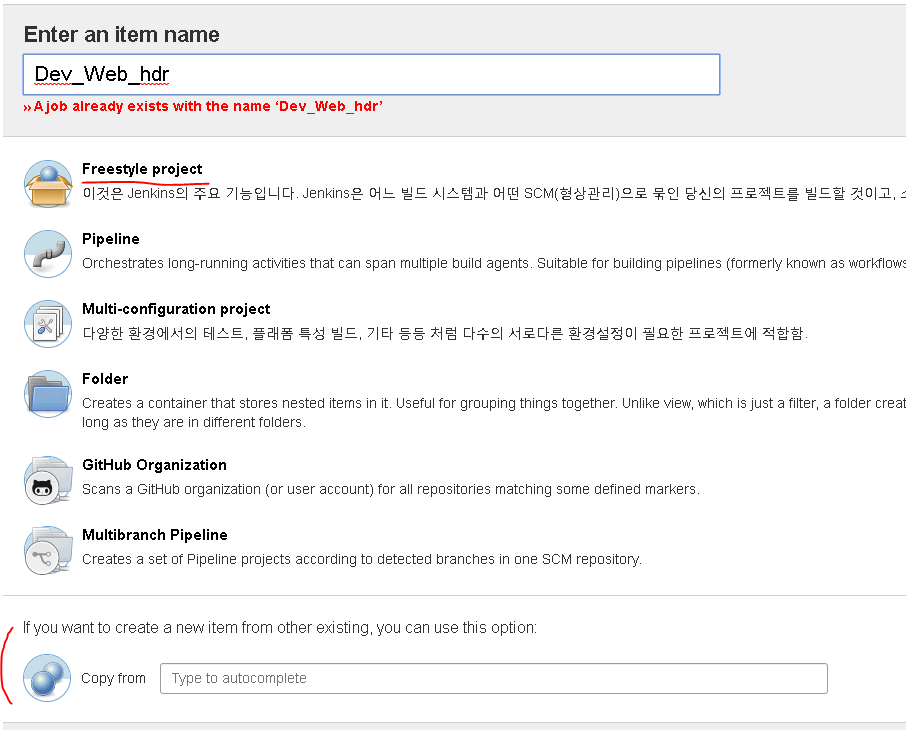Select Multibranch Pipeline title

(155, 535)
